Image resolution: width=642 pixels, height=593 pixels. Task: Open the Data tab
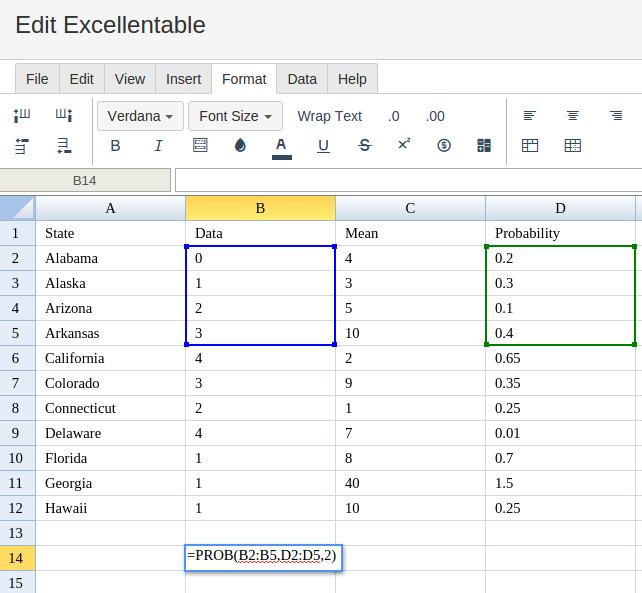pyautogui.click(x=302, y=79)
